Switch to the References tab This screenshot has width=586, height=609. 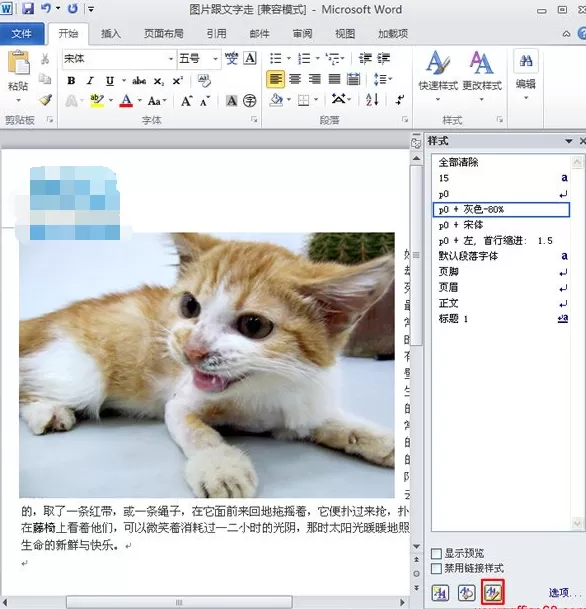[x=216, y=34]
